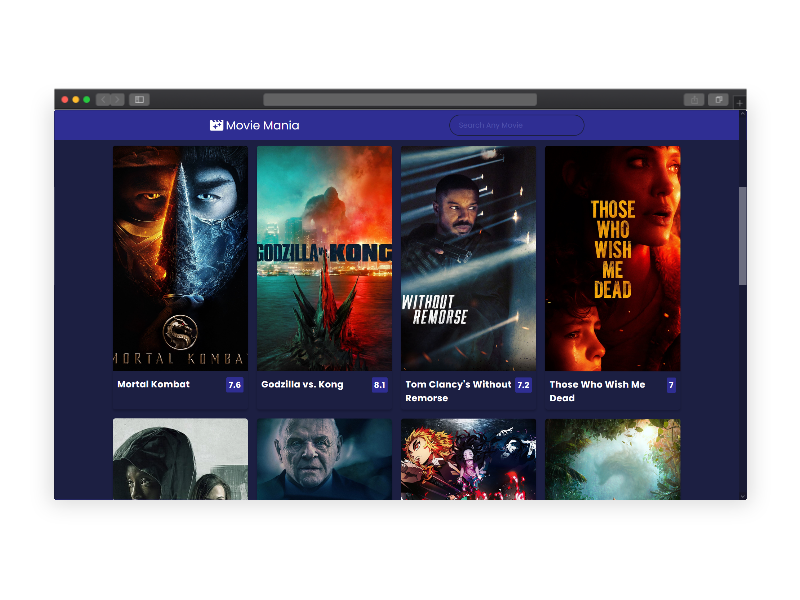Open the Mortal Kombat poster
This screenshot has width=800, height=600.
coord(181,259)
